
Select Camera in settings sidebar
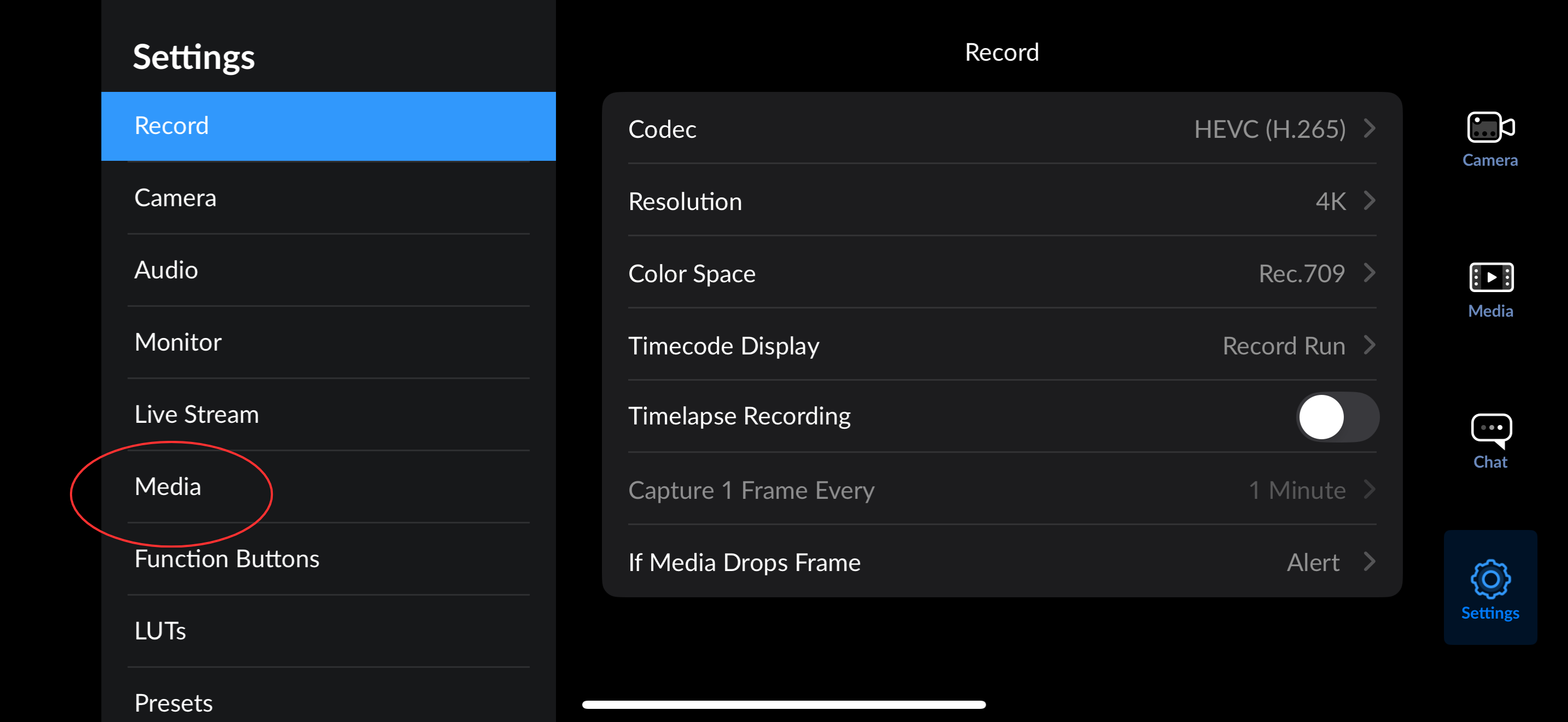click(328, 198)
